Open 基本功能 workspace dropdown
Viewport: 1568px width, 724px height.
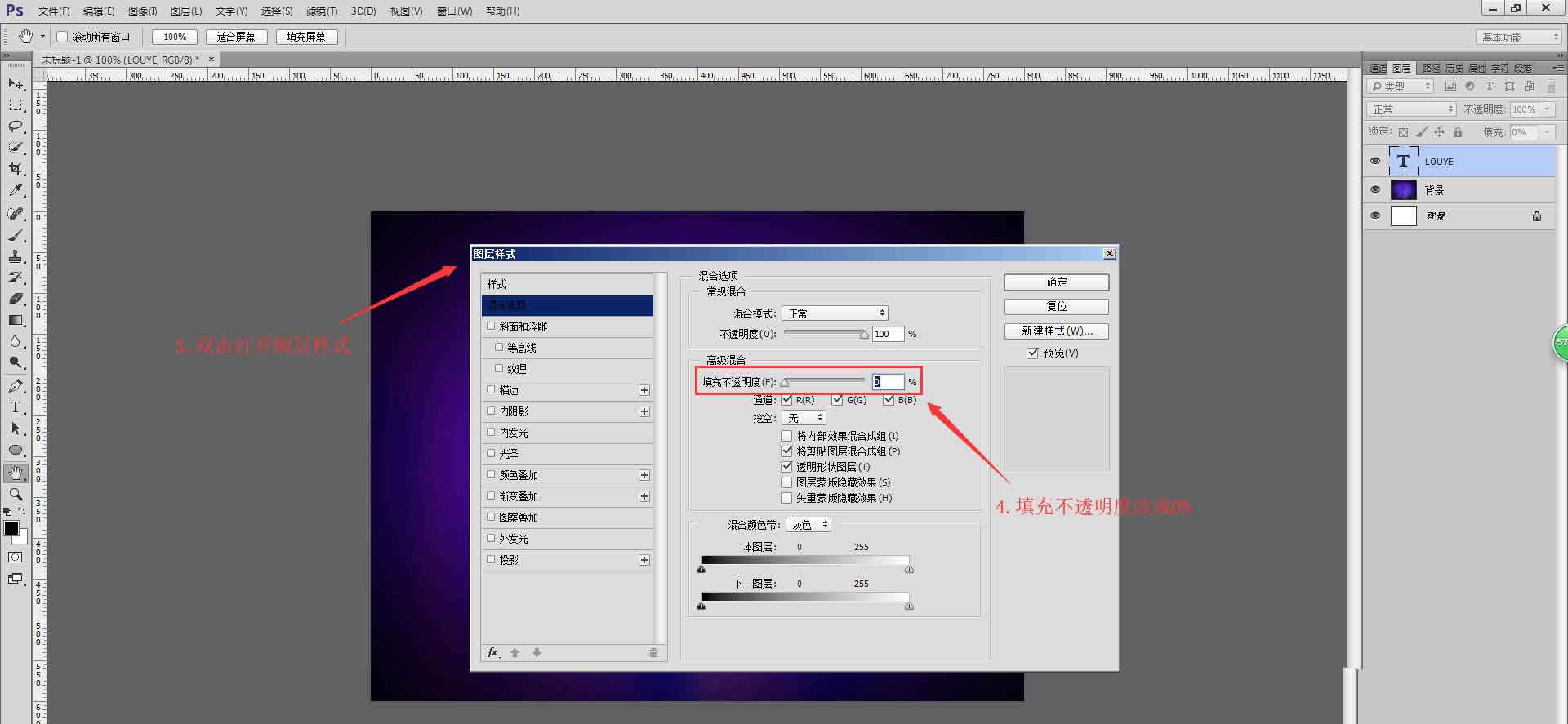[1519, 38]
